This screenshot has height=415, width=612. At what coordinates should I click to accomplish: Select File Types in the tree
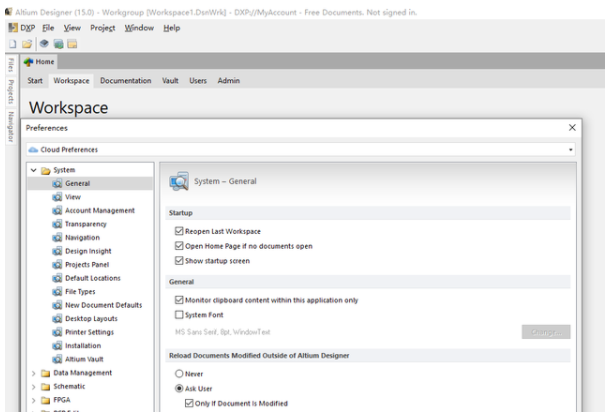pos(80,292)
